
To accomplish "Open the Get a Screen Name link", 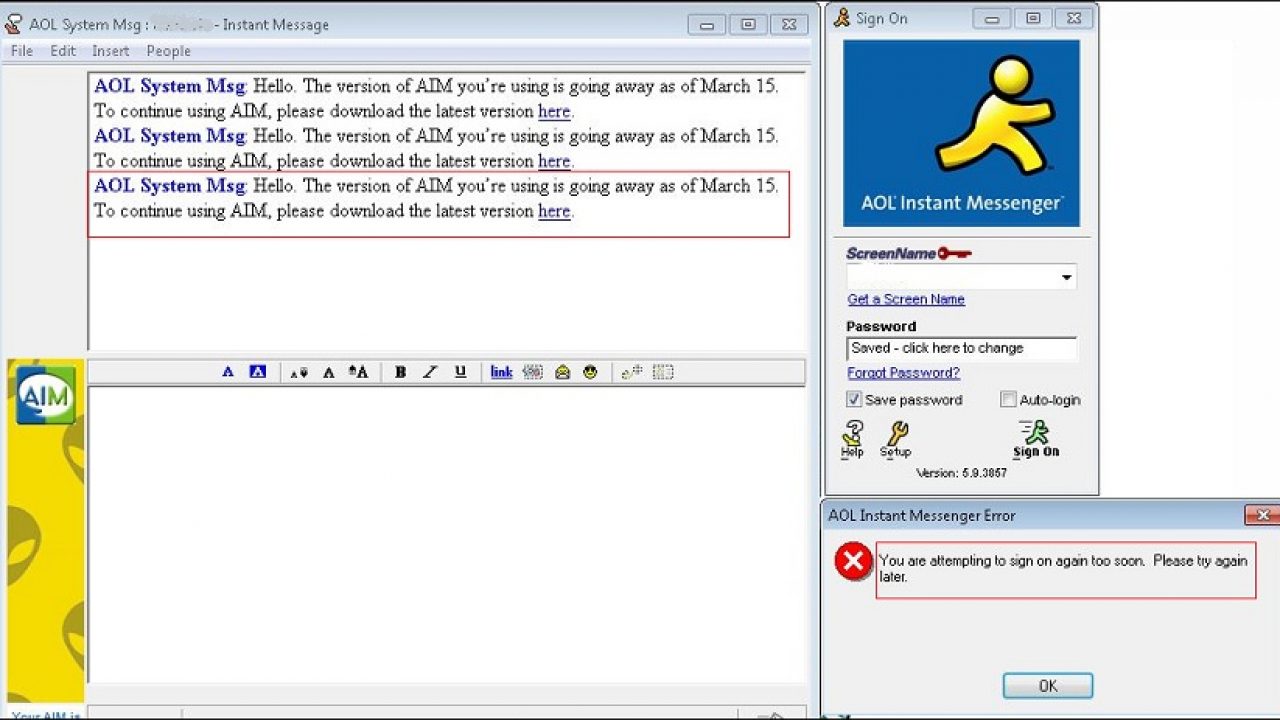I will point(906,299).
